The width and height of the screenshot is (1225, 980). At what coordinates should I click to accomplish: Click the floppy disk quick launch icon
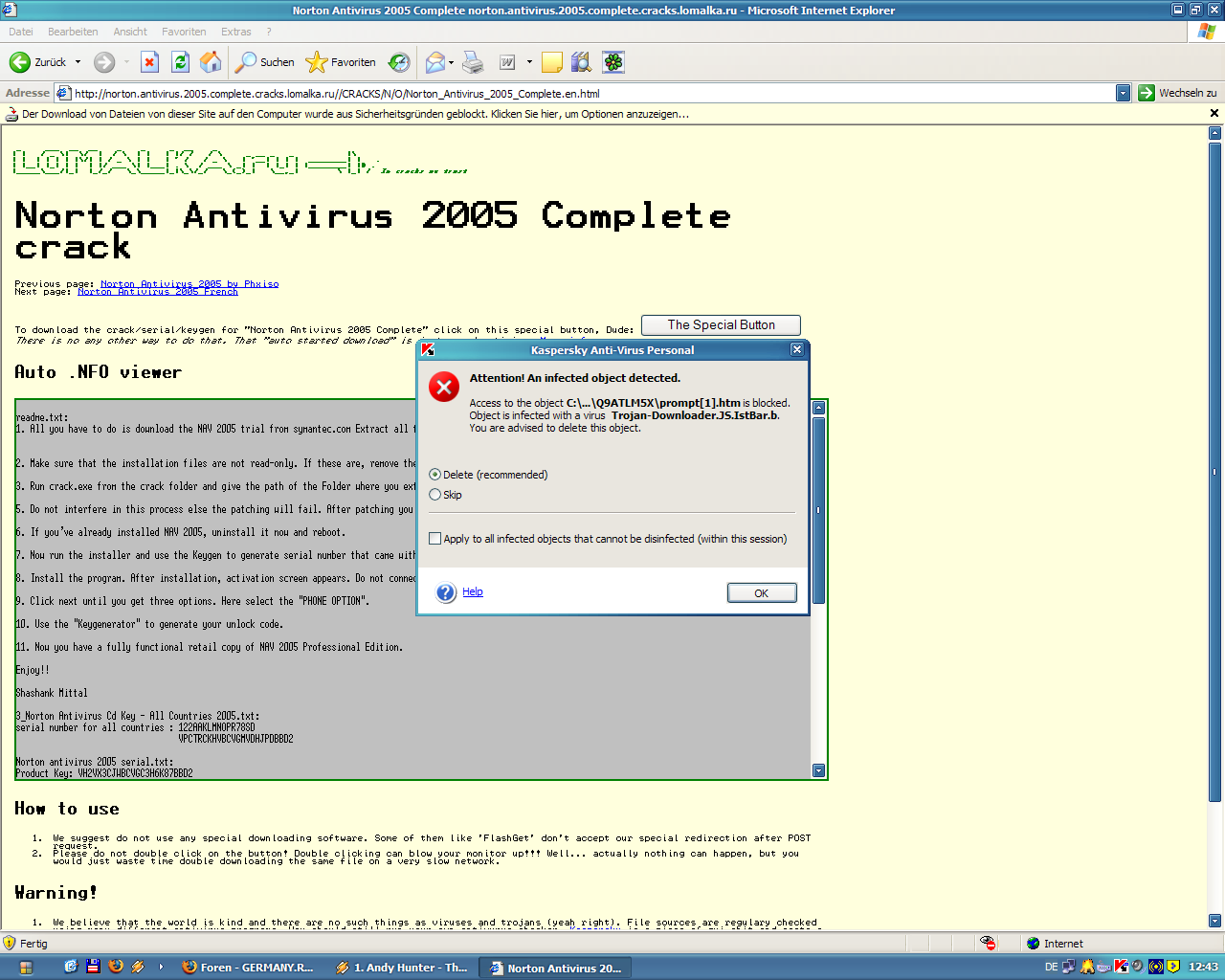point(93,967)
